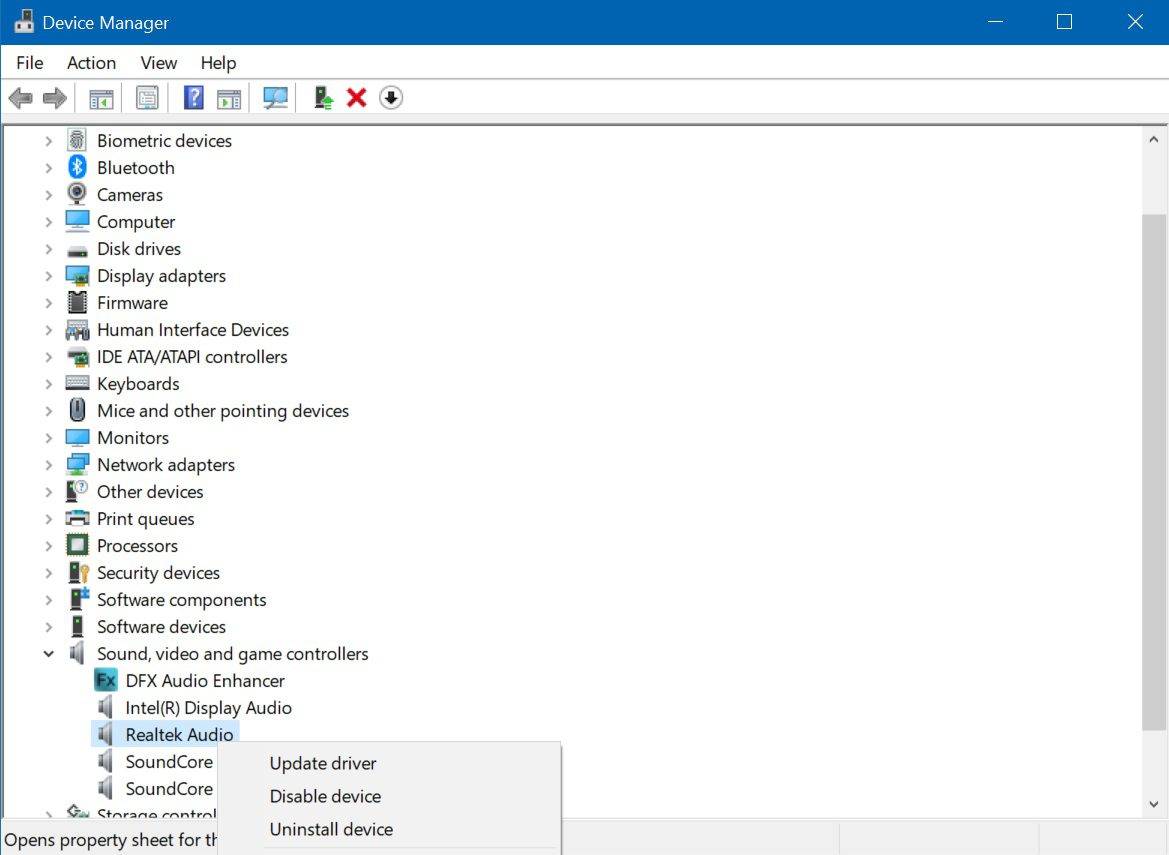Collapse the Sound, video and game controllers category
Viewport: 1169px width, 855px height.
pyautogui.click(x=49, y=653)
